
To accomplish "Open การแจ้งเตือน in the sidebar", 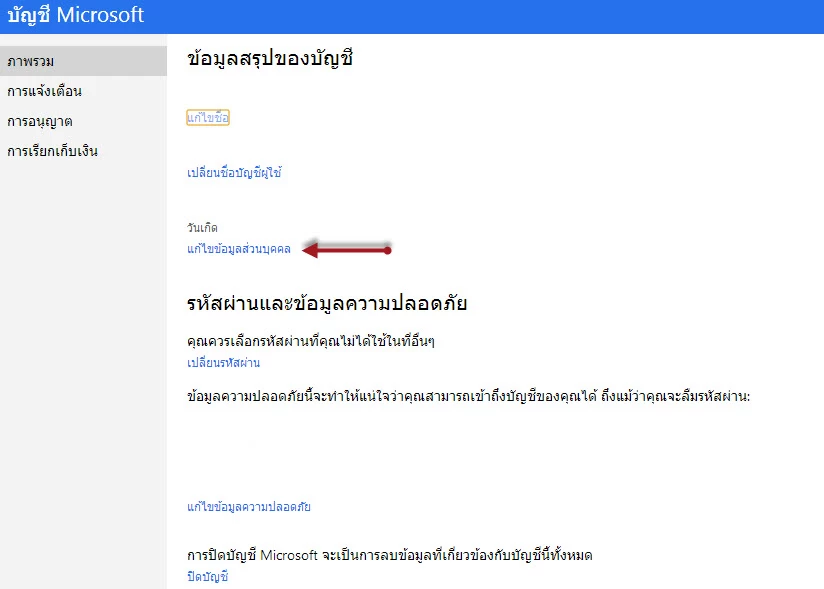I will tap(45, 91).
